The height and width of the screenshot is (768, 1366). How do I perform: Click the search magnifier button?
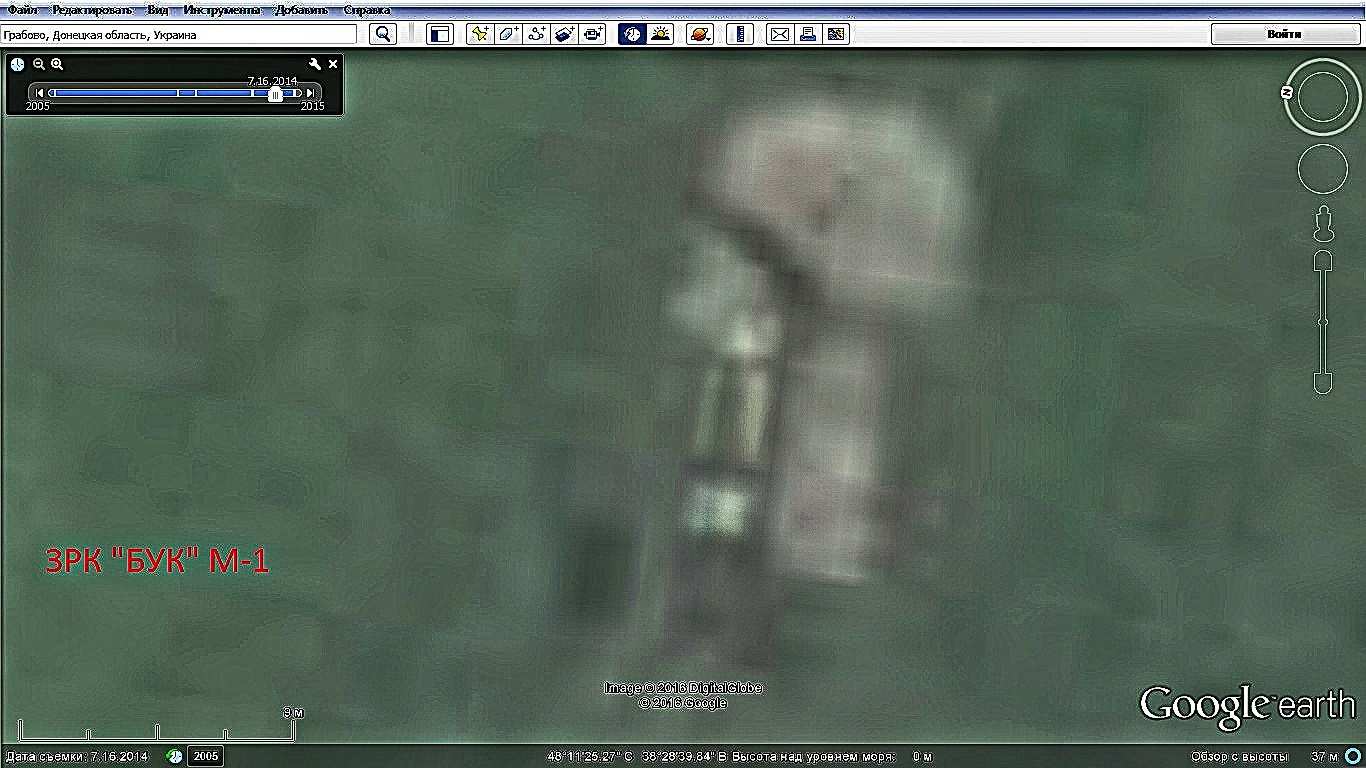point(383,34)
